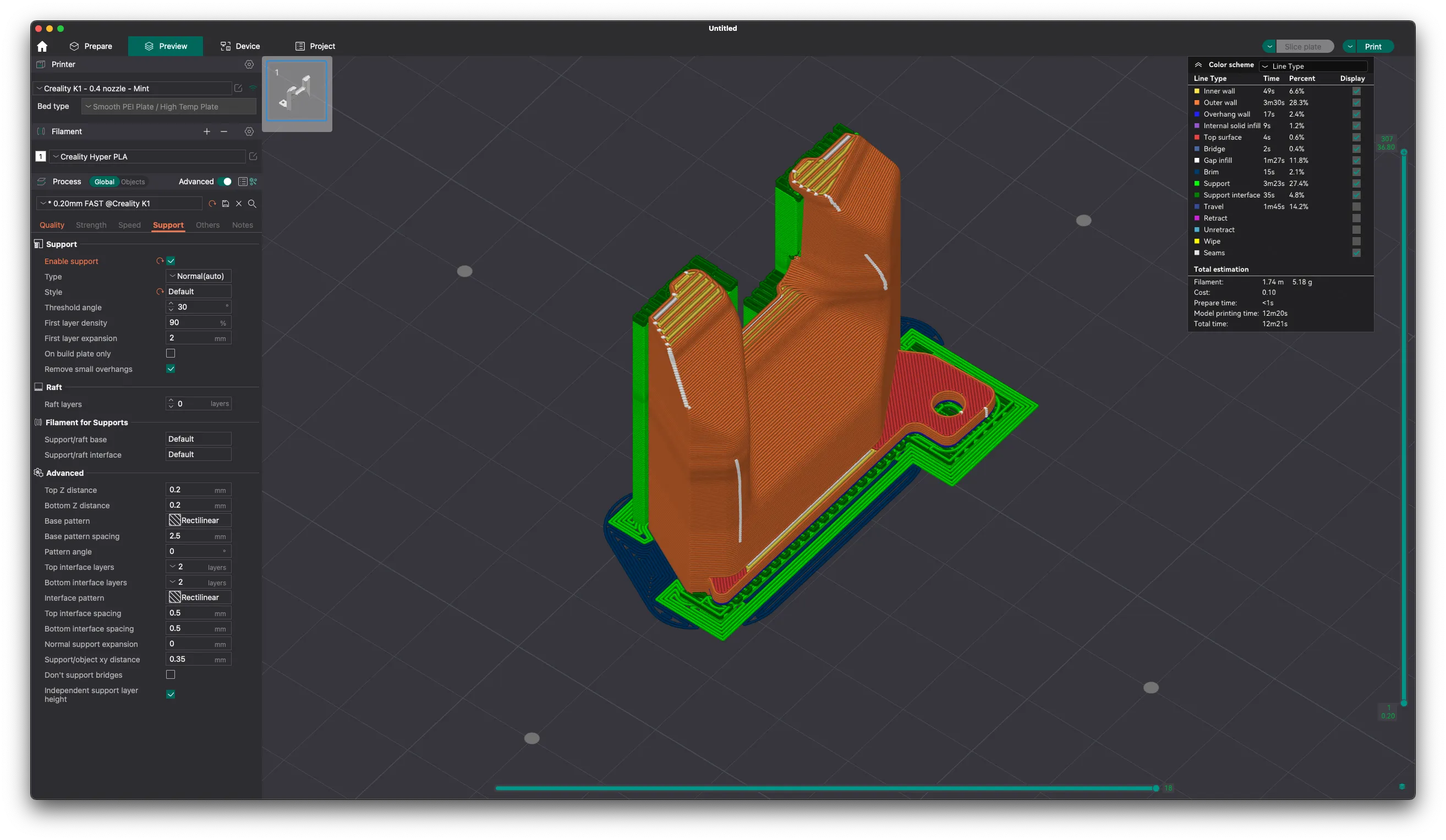Click the Slice plate button
Viewport: 1446px width, 840px height.
click(1303, 46)
